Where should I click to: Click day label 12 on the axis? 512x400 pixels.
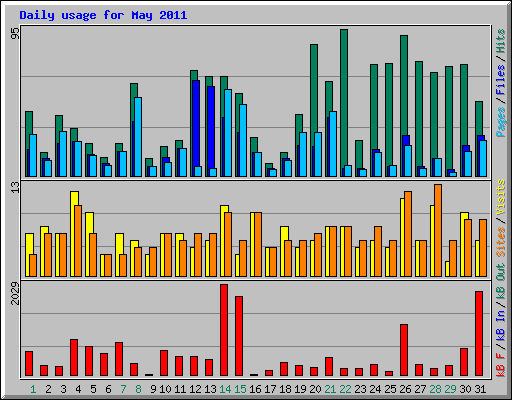pos(195,389)
